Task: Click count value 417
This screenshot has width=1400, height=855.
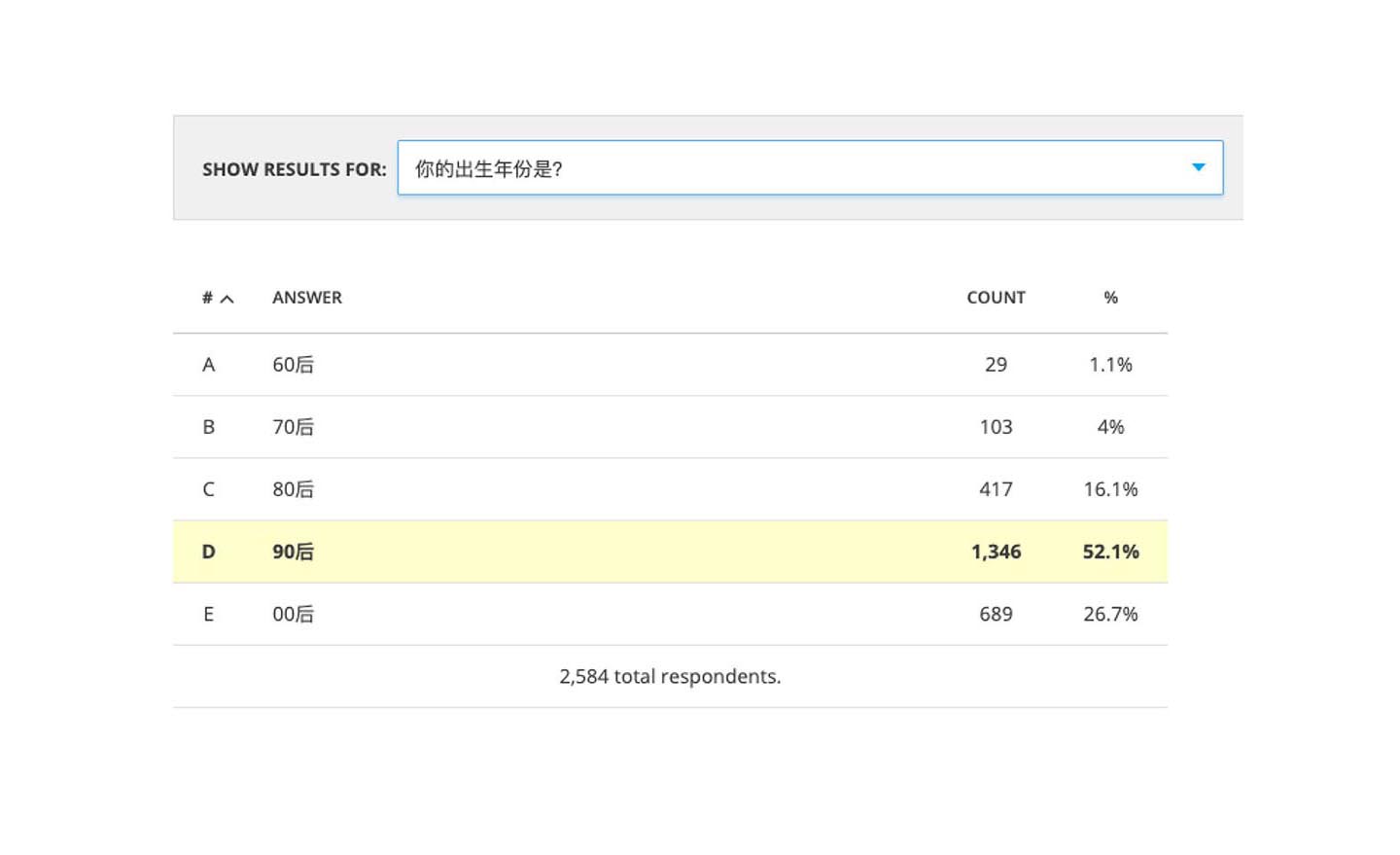Action: (996, 489)
